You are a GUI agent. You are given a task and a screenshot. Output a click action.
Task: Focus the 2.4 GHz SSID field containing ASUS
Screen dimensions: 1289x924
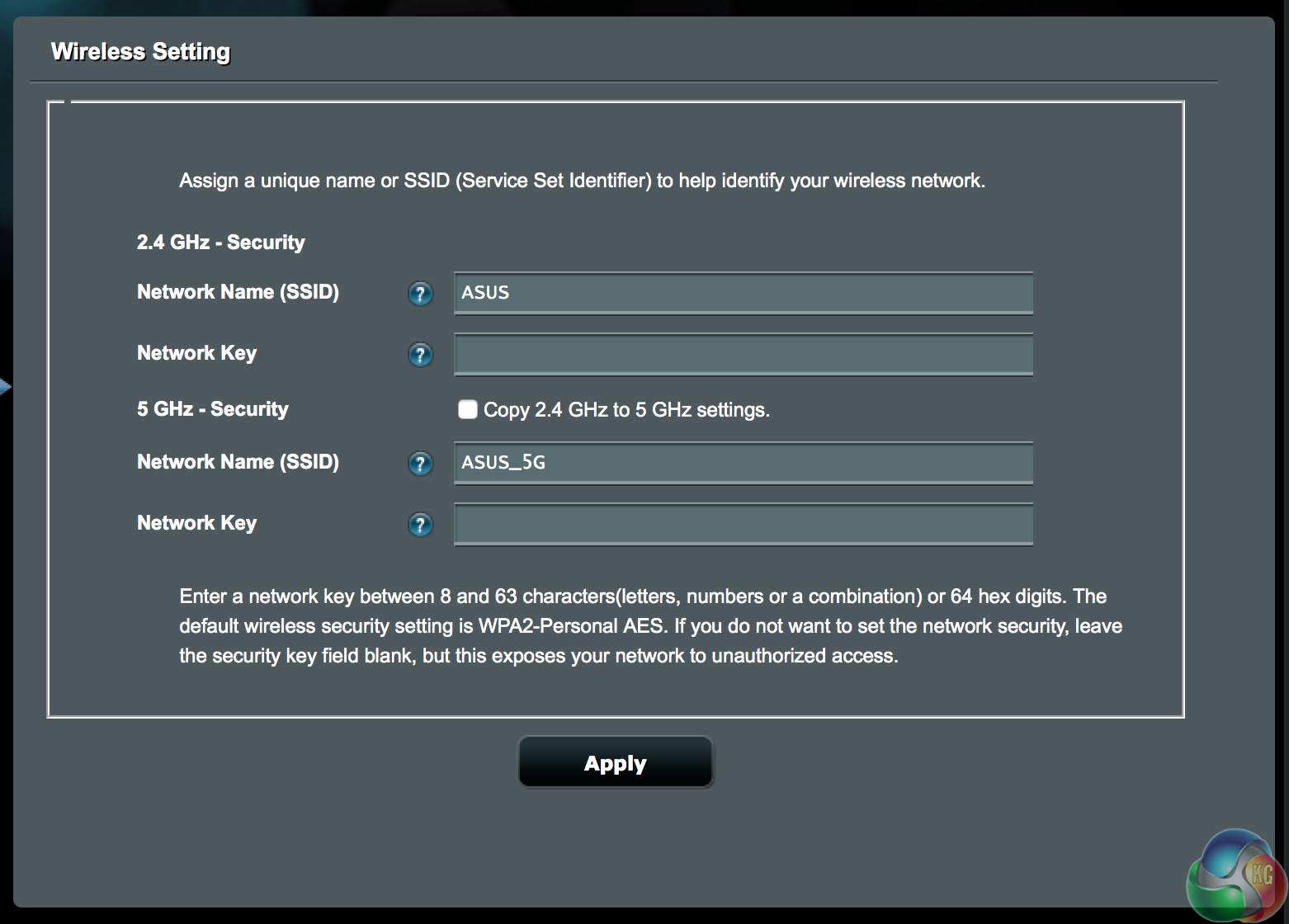point(743,293)
